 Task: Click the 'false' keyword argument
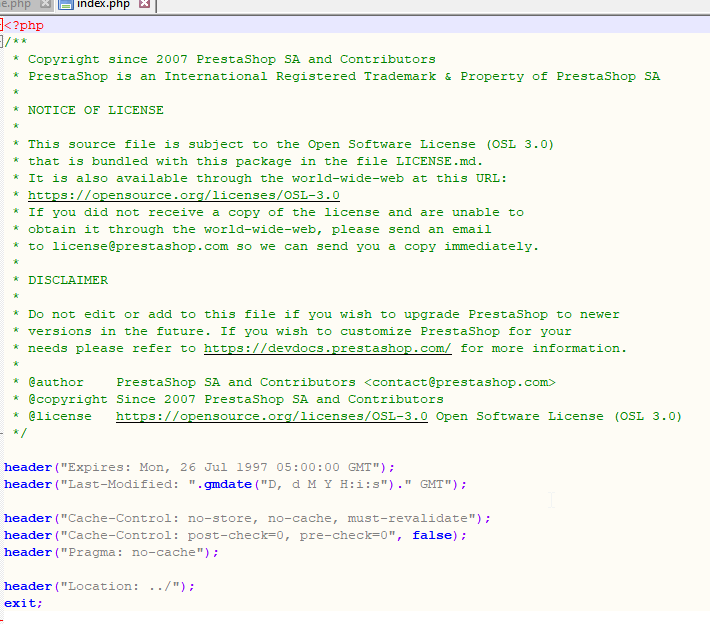[432, 535]
